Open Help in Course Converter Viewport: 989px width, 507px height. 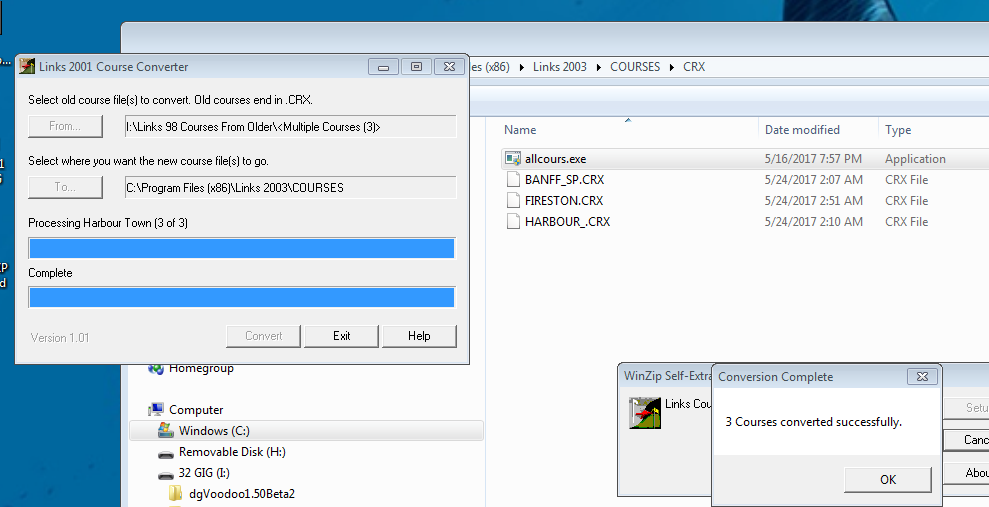(419, 336)
